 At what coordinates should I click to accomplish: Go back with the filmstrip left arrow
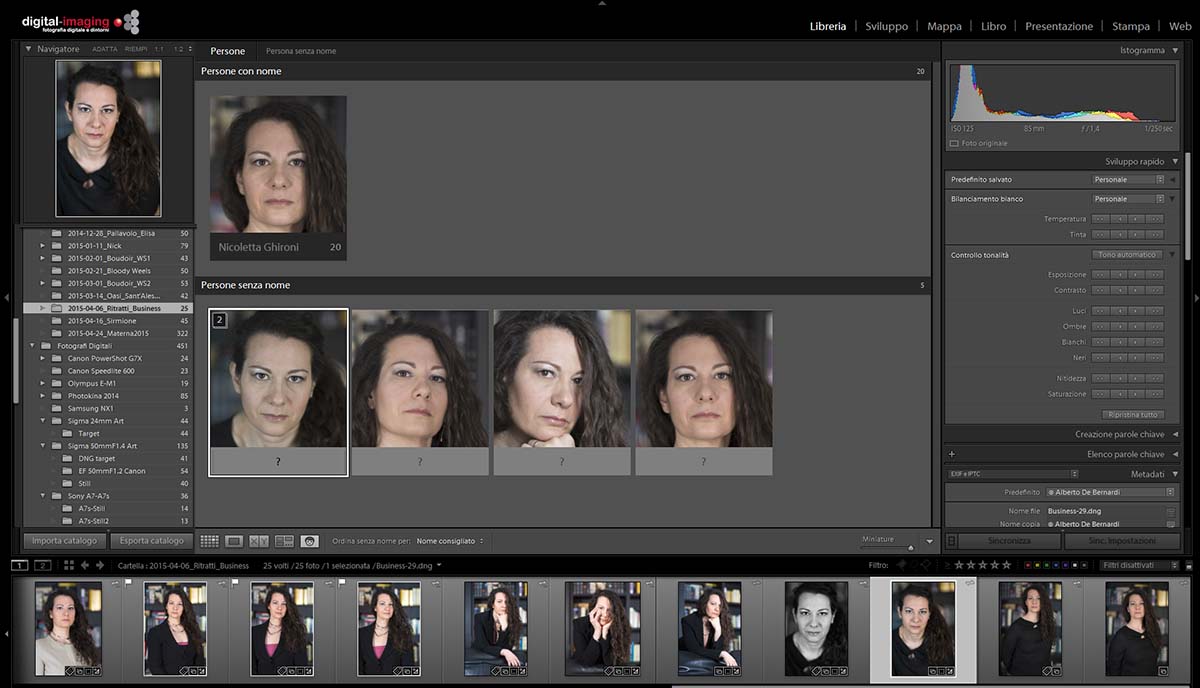(85, 565)
